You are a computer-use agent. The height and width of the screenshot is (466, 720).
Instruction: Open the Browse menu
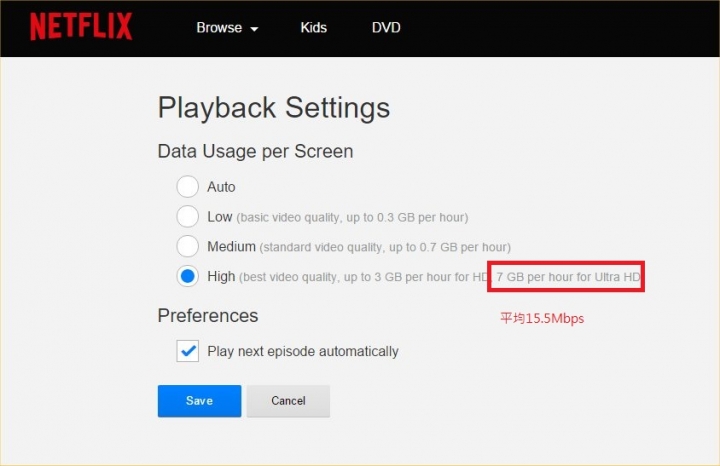pos(219,28)
